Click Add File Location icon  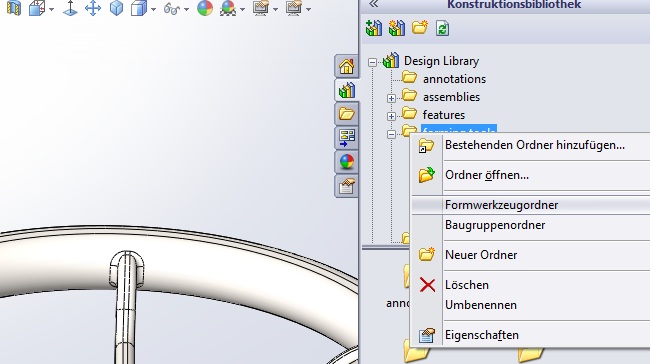[397, 28]
